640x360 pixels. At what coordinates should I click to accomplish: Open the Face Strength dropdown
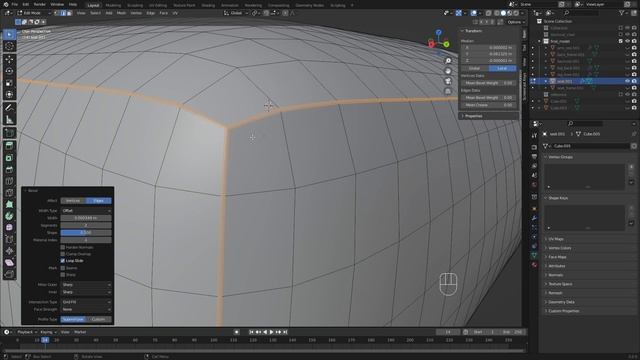(x=86, y=309)
